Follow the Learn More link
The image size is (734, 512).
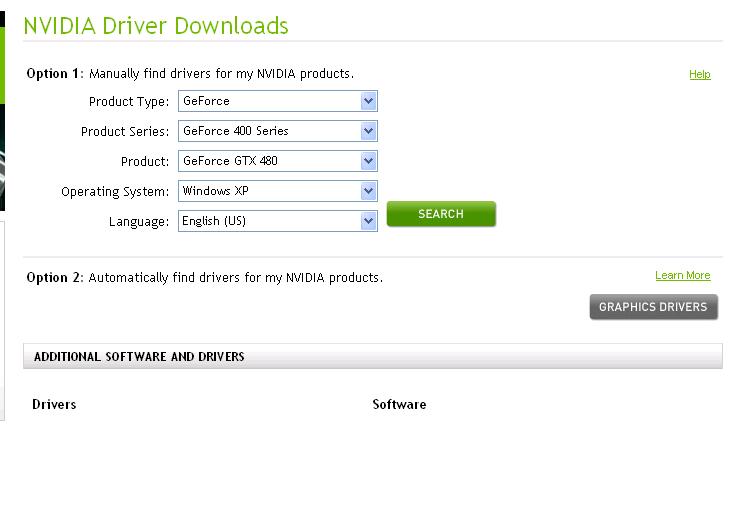pyautogui.click(x=683, y=276)
